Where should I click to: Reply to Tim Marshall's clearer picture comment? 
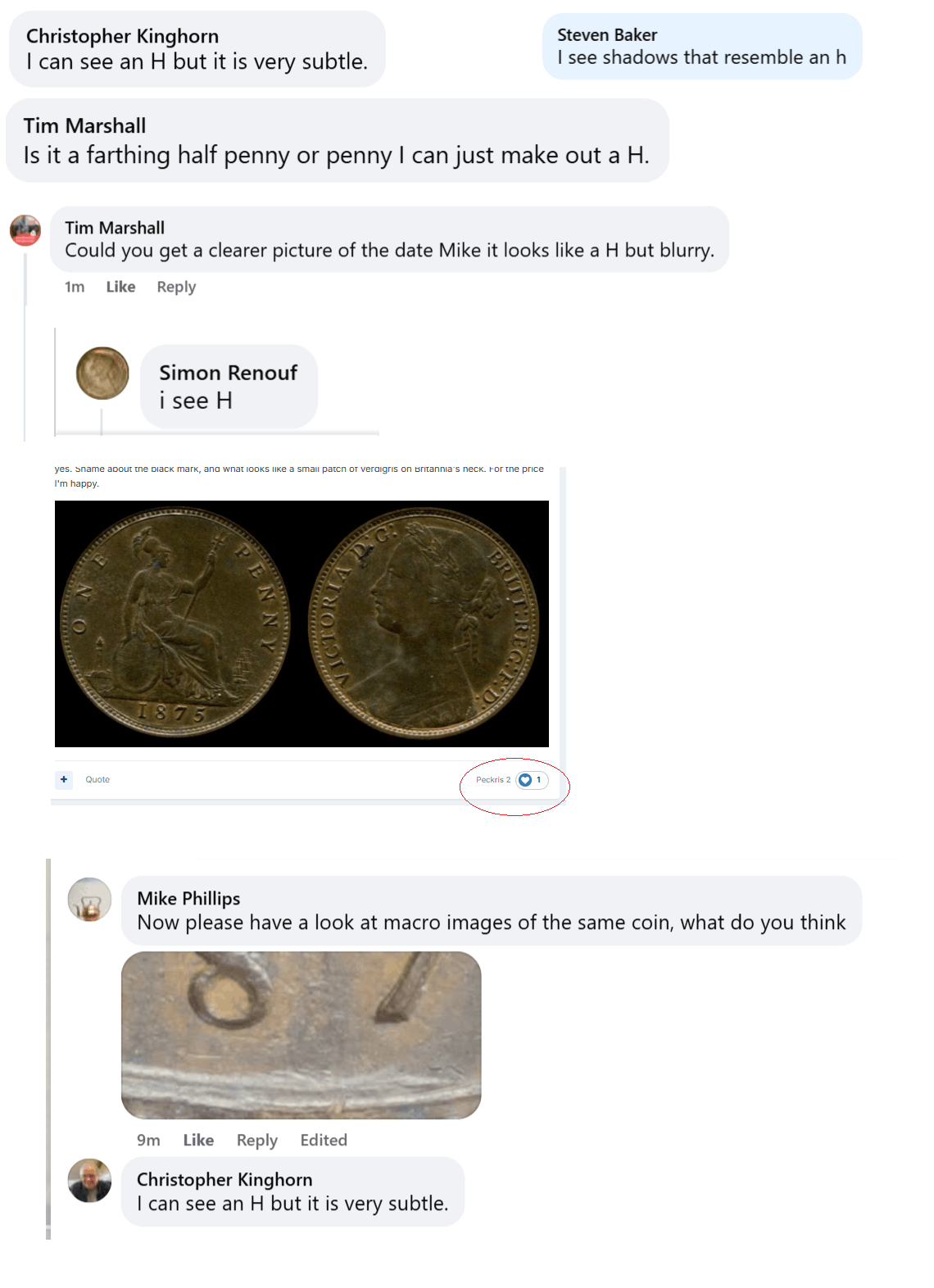tap(176, 287)
